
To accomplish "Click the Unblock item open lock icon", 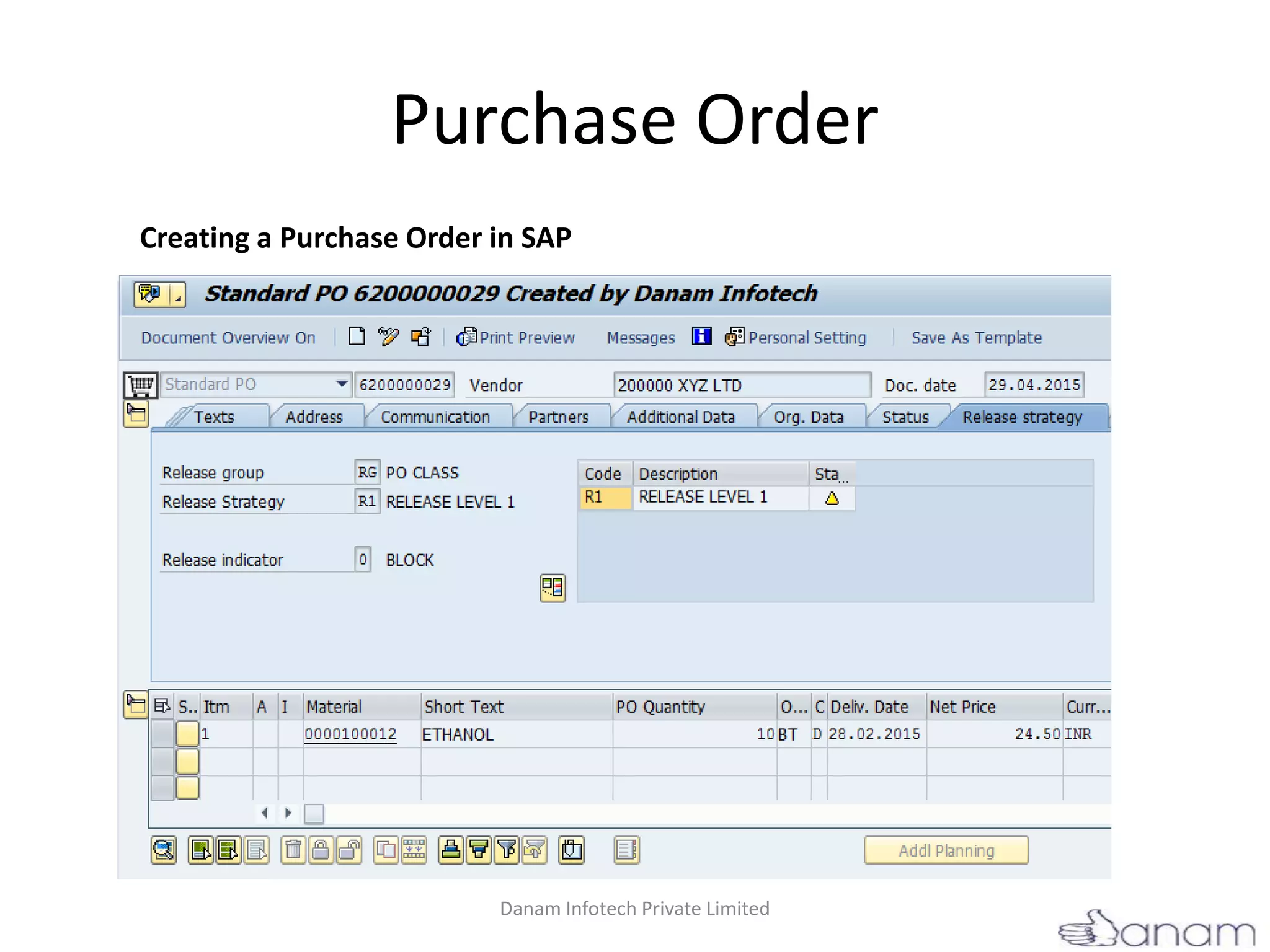I will (349, 850).
